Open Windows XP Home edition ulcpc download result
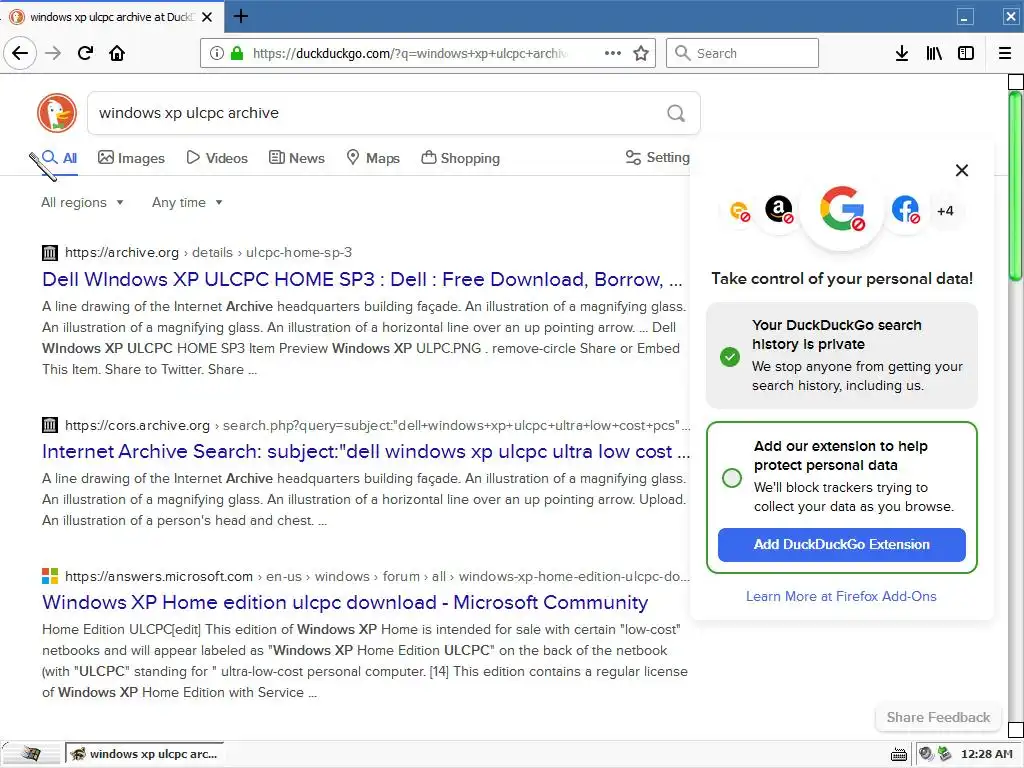Image resolution: width=1024 pixels, height=768 pixels. coord(345,602)
